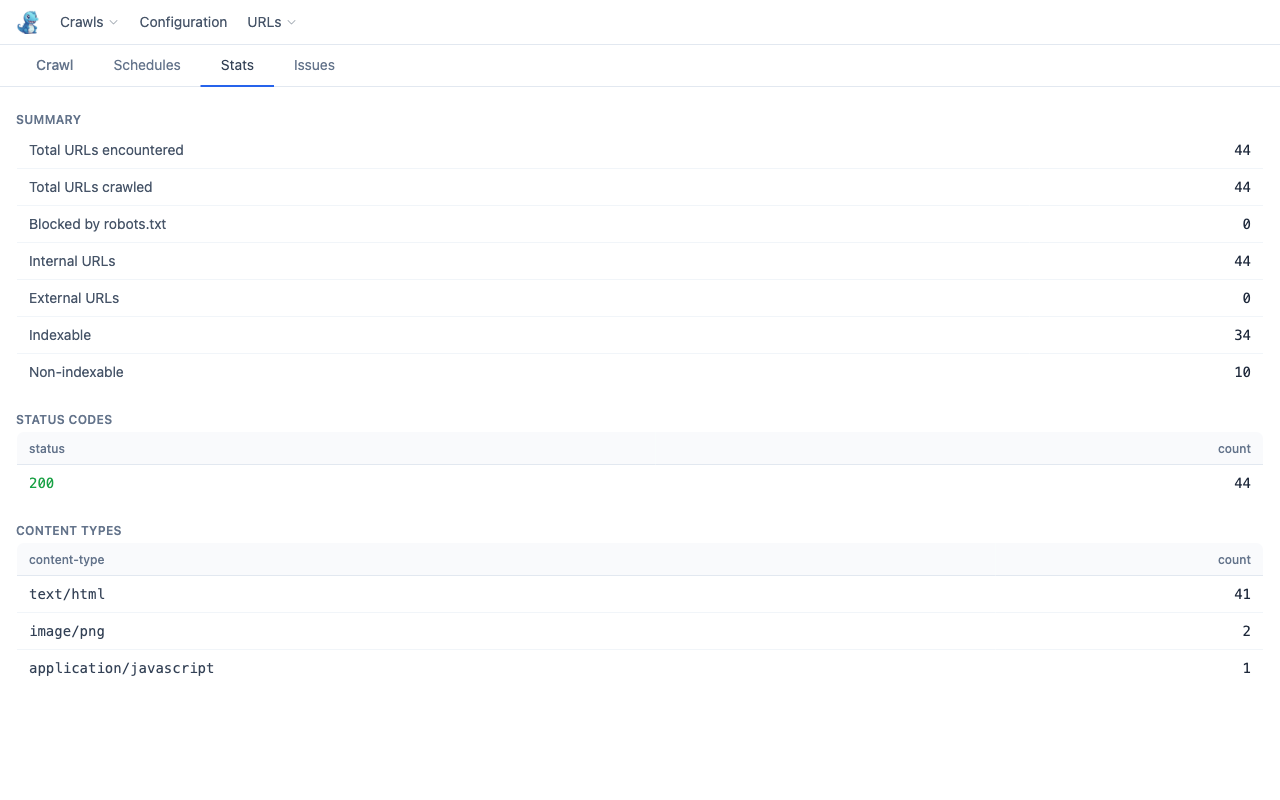Image resolution: width=1280 pixels, height=800 pixels.
Task: Switch to the Issues tab
Action: [314, 65]
